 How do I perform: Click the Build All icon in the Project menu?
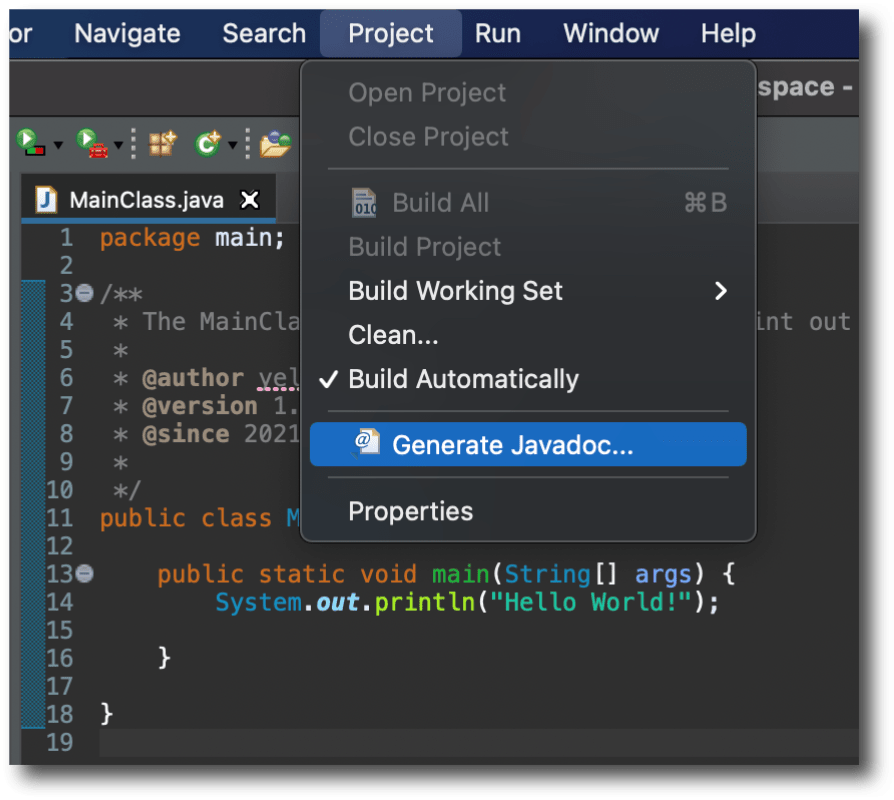tap(365, 202)
